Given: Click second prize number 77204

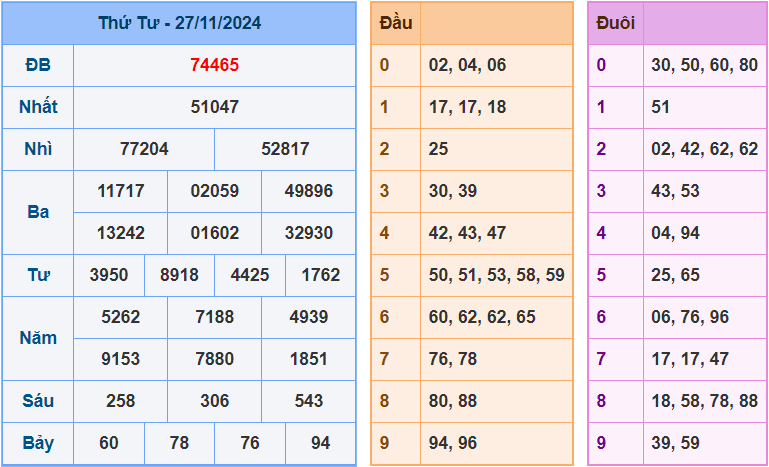Looking at the screenshot, I should [x=144, y=149].
